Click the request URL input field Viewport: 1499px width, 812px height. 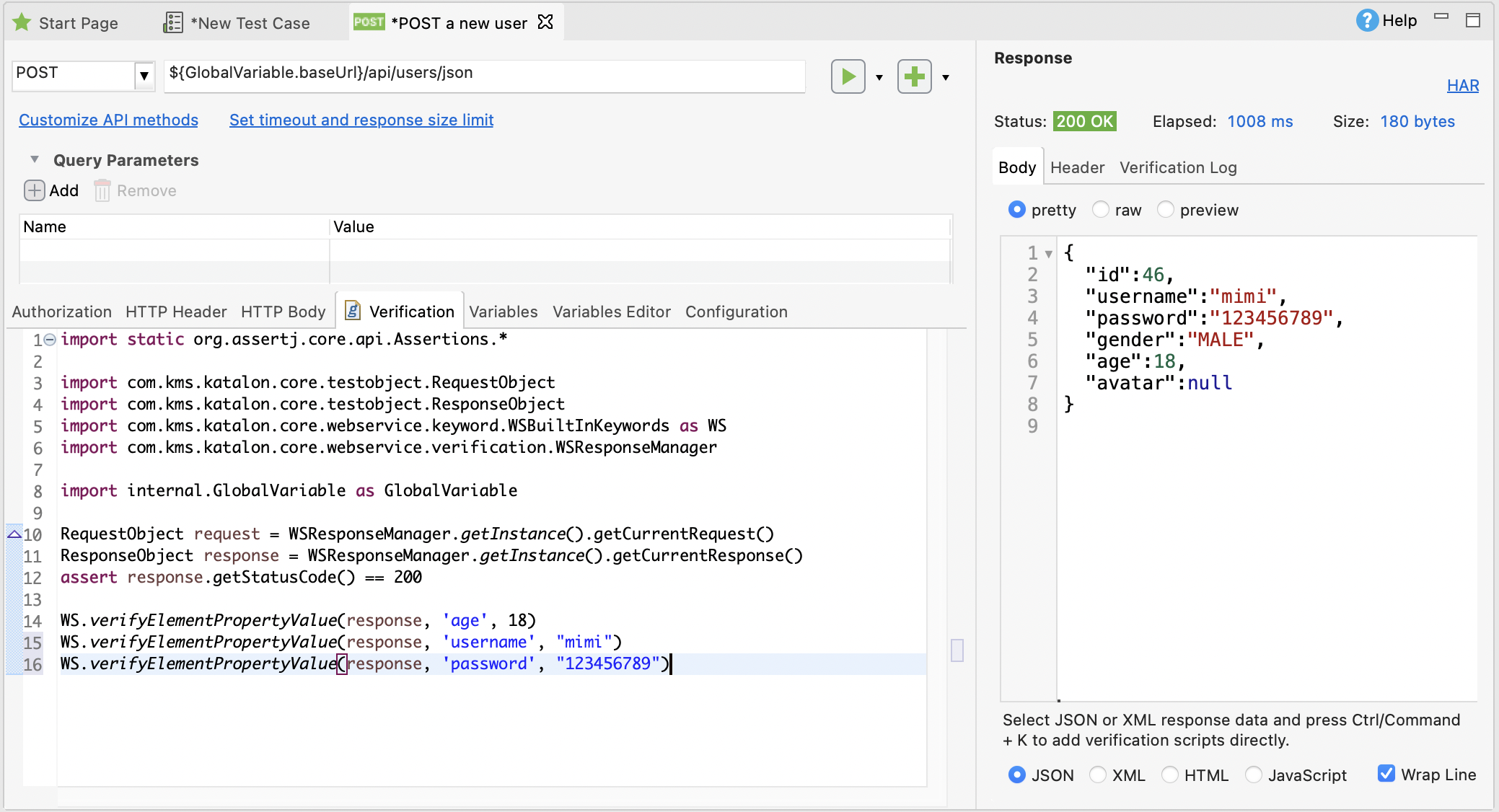pyautogui.click(x=485, y=76)
